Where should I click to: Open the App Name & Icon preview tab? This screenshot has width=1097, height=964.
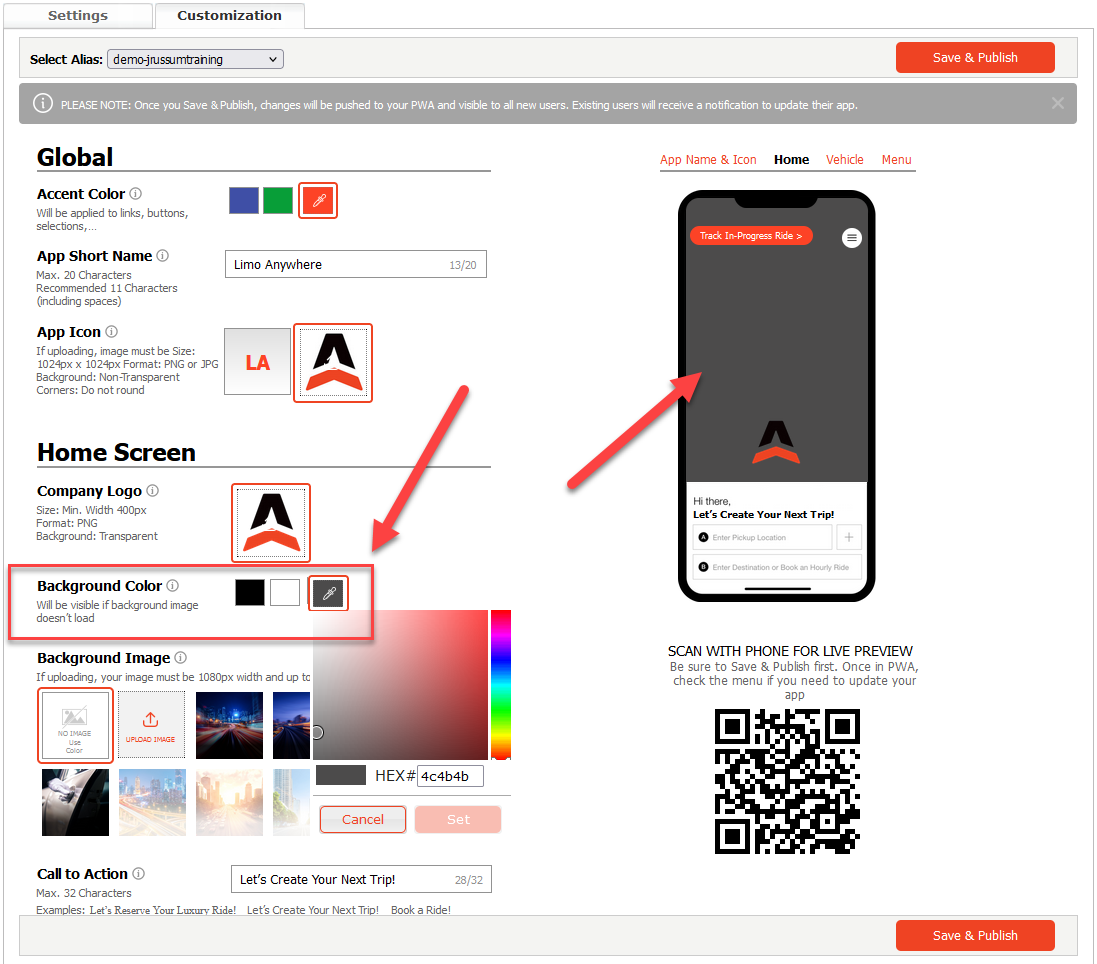pos(708,160)
